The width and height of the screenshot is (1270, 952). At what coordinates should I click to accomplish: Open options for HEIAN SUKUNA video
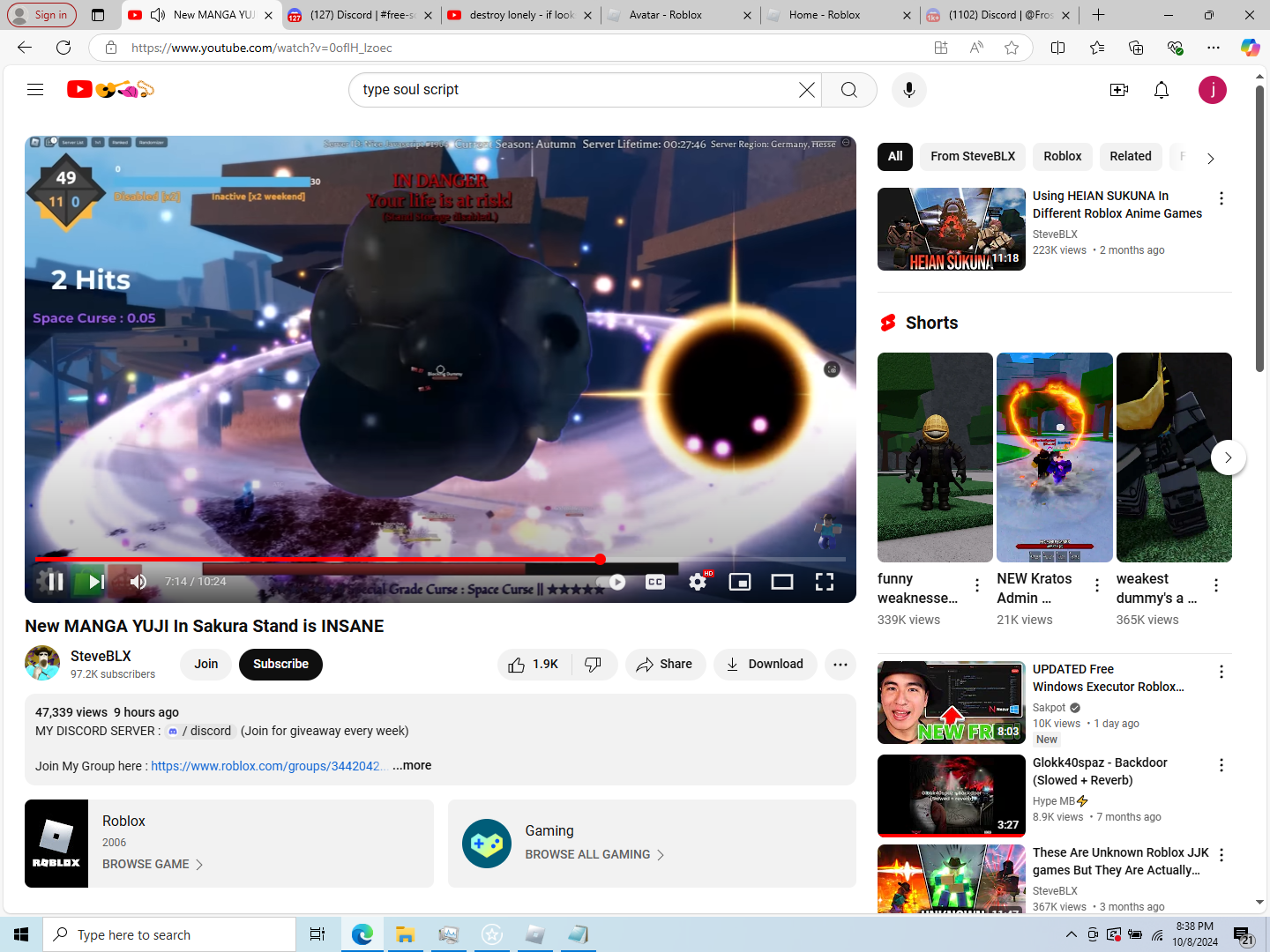pyautogui.click(x=1221, y=198)
